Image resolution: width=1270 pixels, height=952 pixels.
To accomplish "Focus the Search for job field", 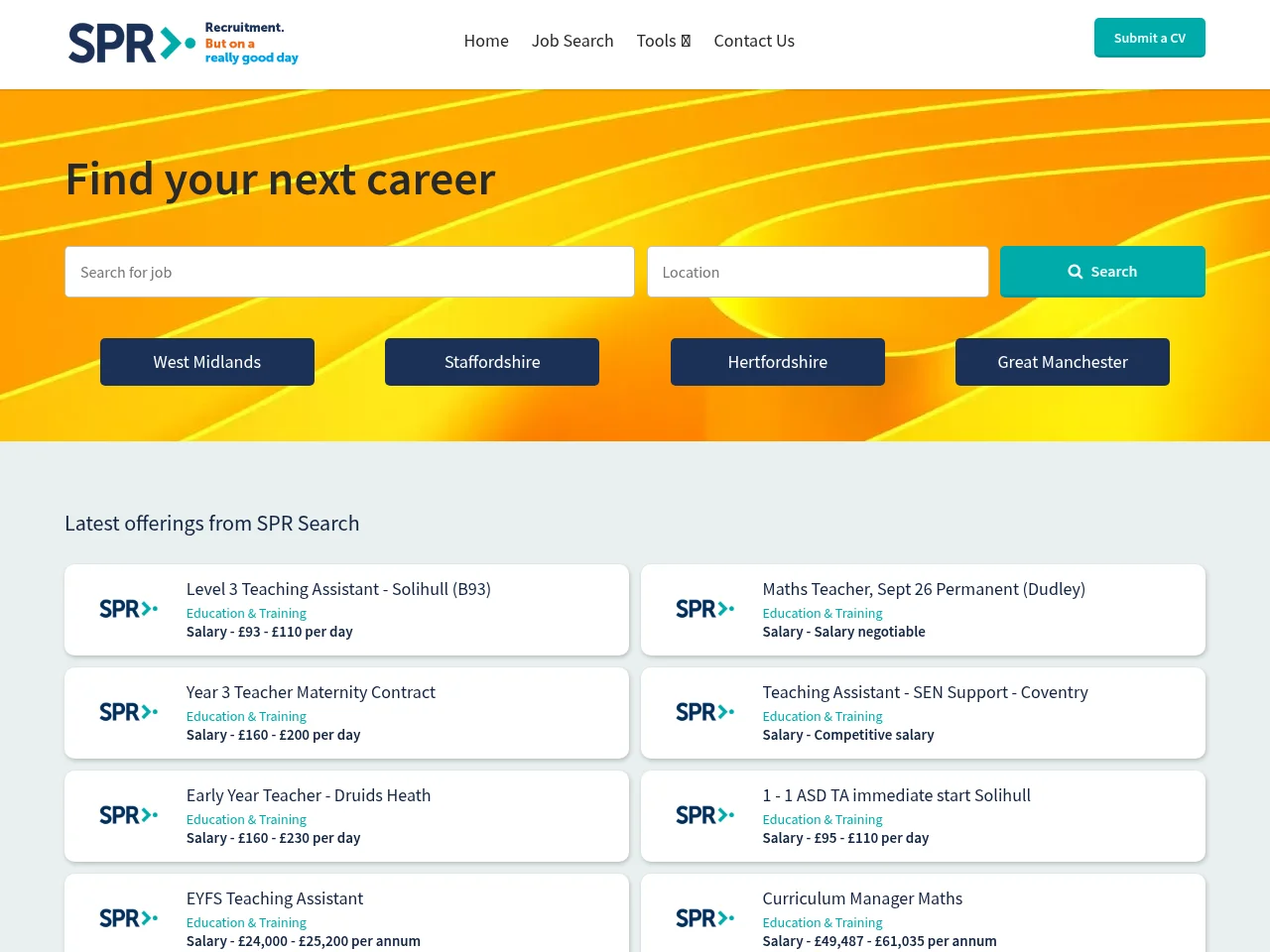I will pos(349,272).
